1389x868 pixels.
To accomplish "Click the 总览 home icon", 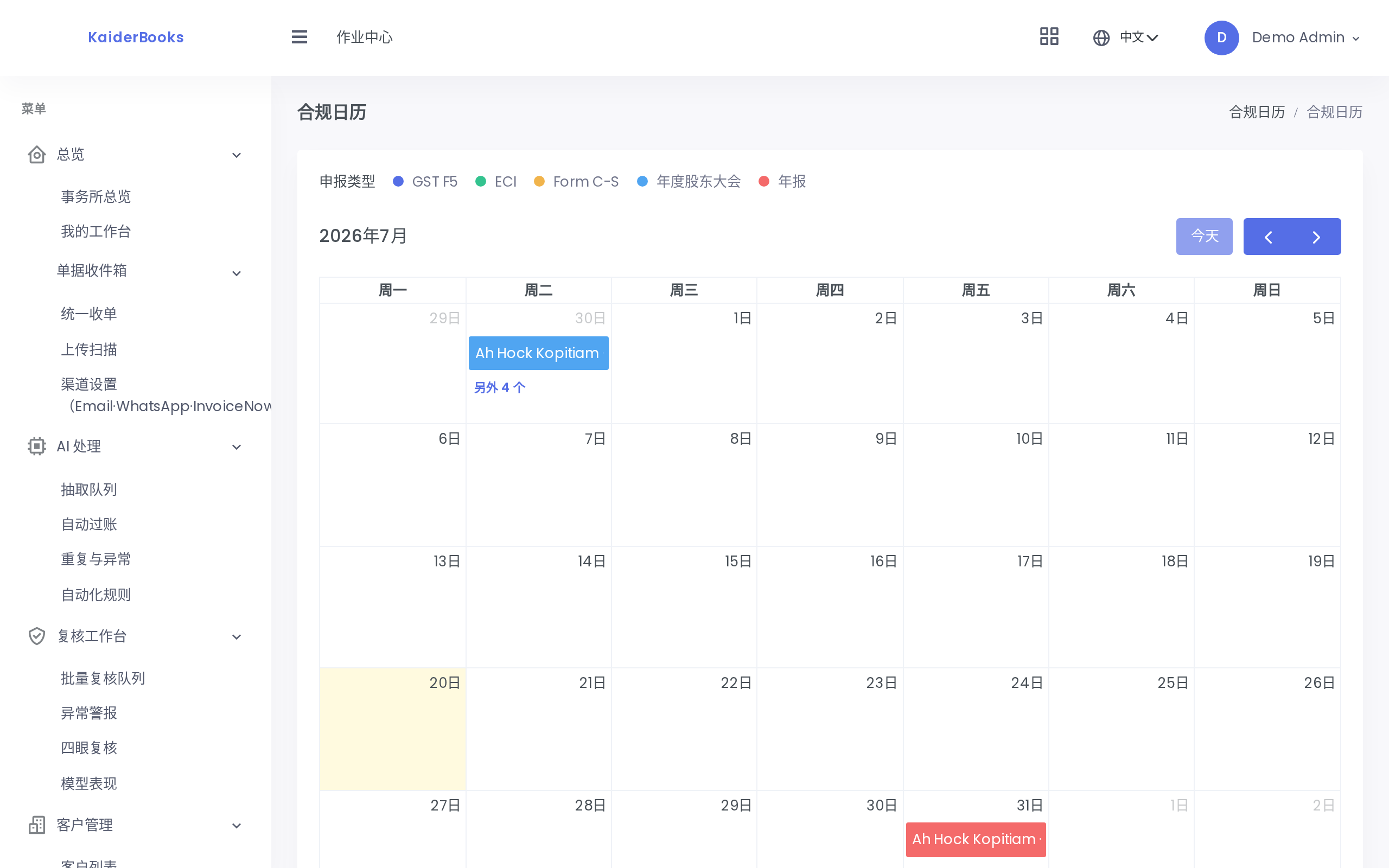I will [x=37, y=155].
